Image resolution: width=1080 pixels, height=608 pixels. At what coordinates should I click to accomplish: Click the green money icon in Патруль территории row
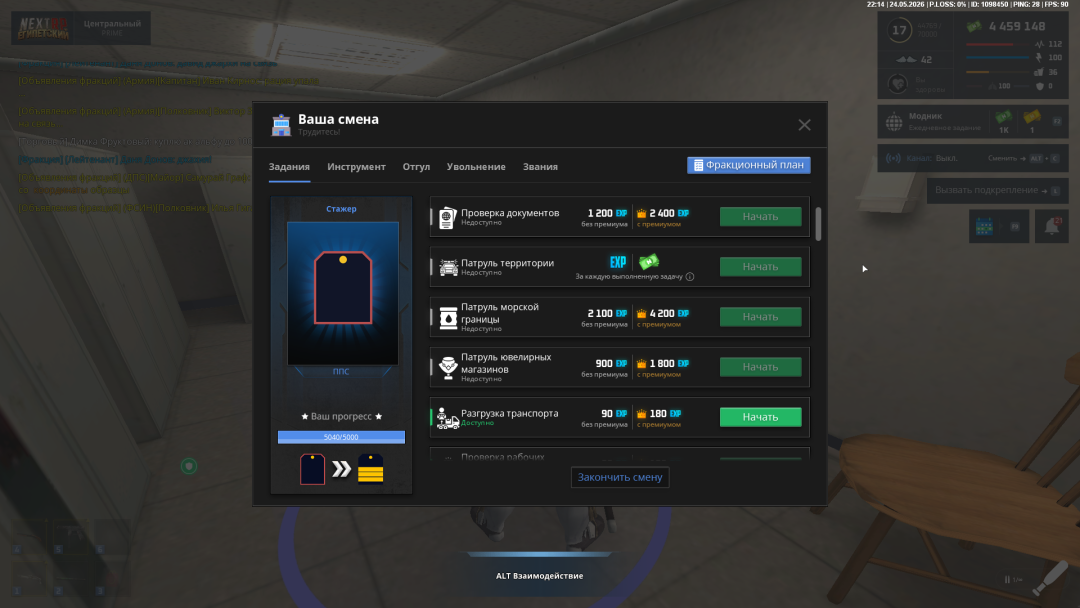click(x=648, y=262)
